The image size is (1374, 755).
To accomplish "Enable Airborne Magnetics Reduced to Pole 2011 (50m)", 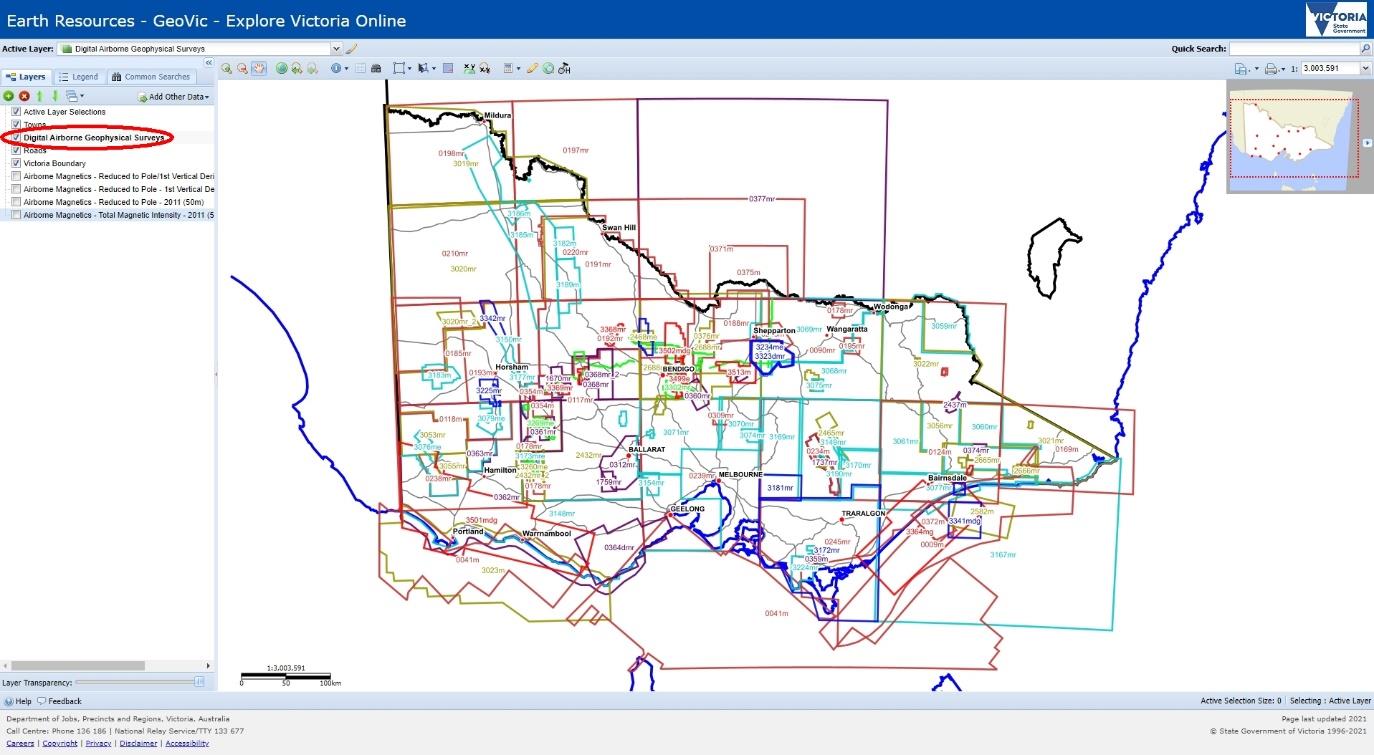I will tap(16, 202).
